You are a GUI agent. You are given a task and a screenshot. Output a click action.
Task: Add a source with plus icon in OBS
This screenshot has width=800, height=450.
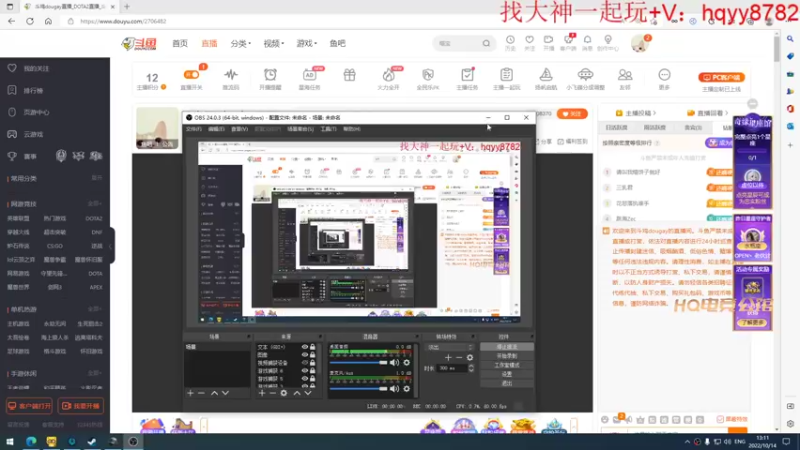tap(262, 393)
